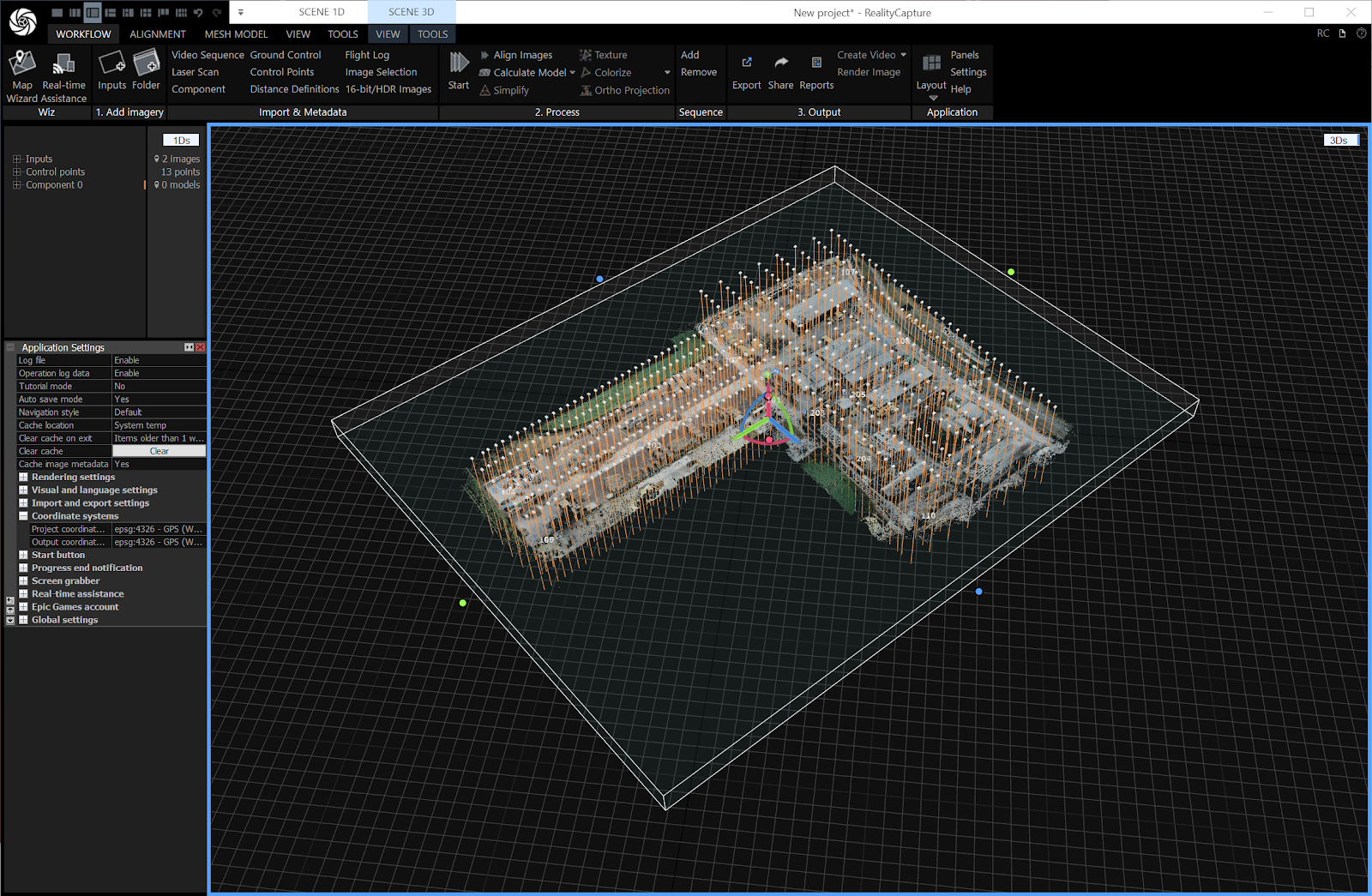Open the WORKFLOW ribbon tab
This screenshot has height=896, width=1372.
pyautogui.click(x=83, y=34)
